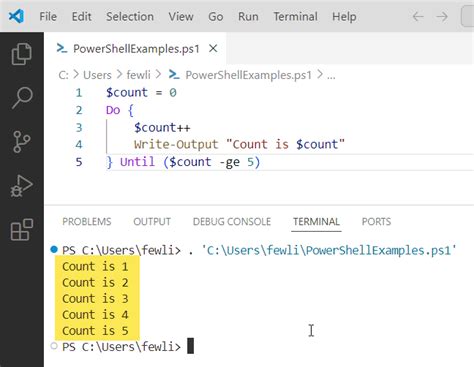This screenshot has height=367, width=474.
Task: Click the 'Do {' code line
Action: [120, 110]
